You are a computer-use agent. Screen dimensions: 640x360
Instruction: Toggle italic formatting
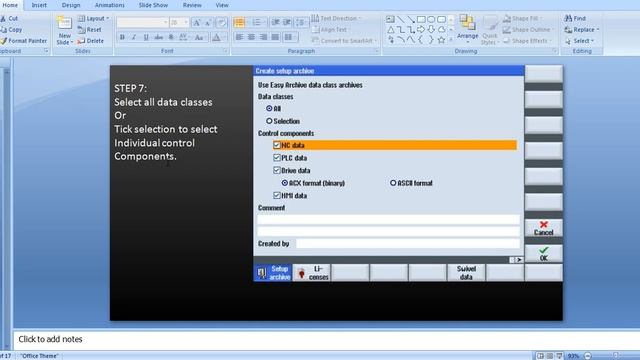(x=134, y=38)
